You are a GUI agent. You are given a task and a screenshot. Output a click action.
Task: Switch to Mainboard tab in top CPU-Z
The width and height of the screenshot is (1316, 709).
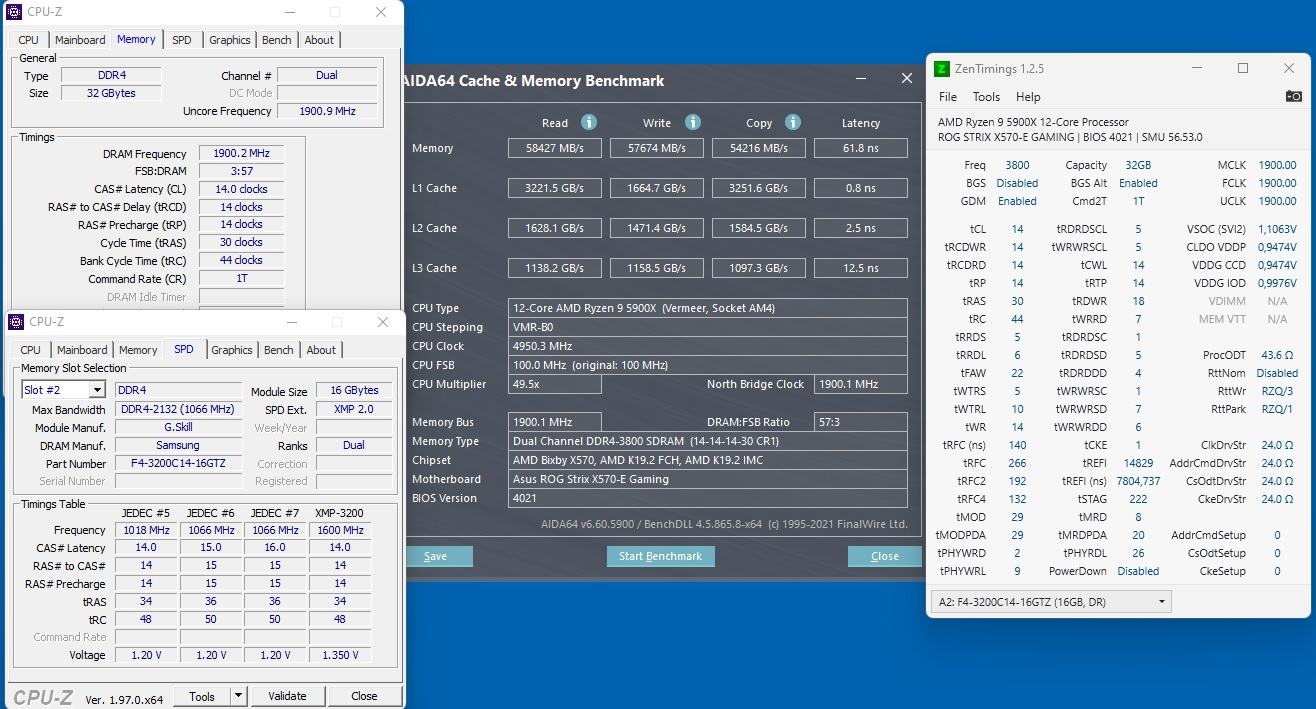coord(80,40)
